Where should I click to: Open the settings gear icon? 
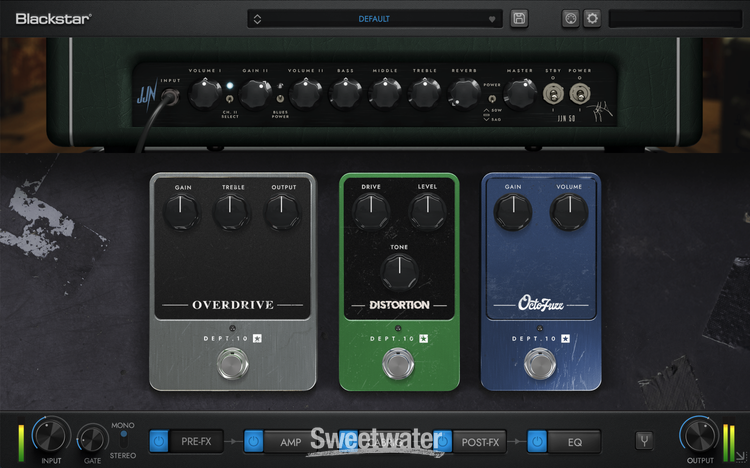coord(592,19)
